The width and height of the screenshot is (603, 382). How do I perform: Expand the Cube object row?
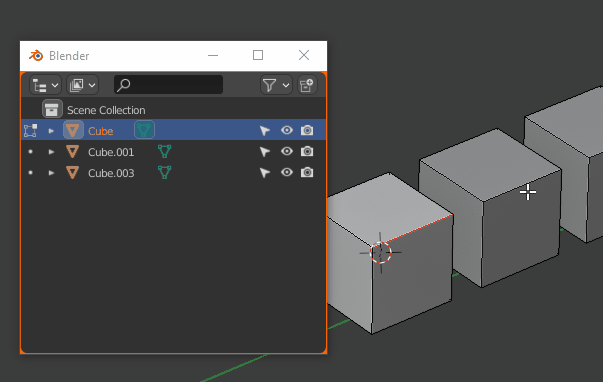51,131
